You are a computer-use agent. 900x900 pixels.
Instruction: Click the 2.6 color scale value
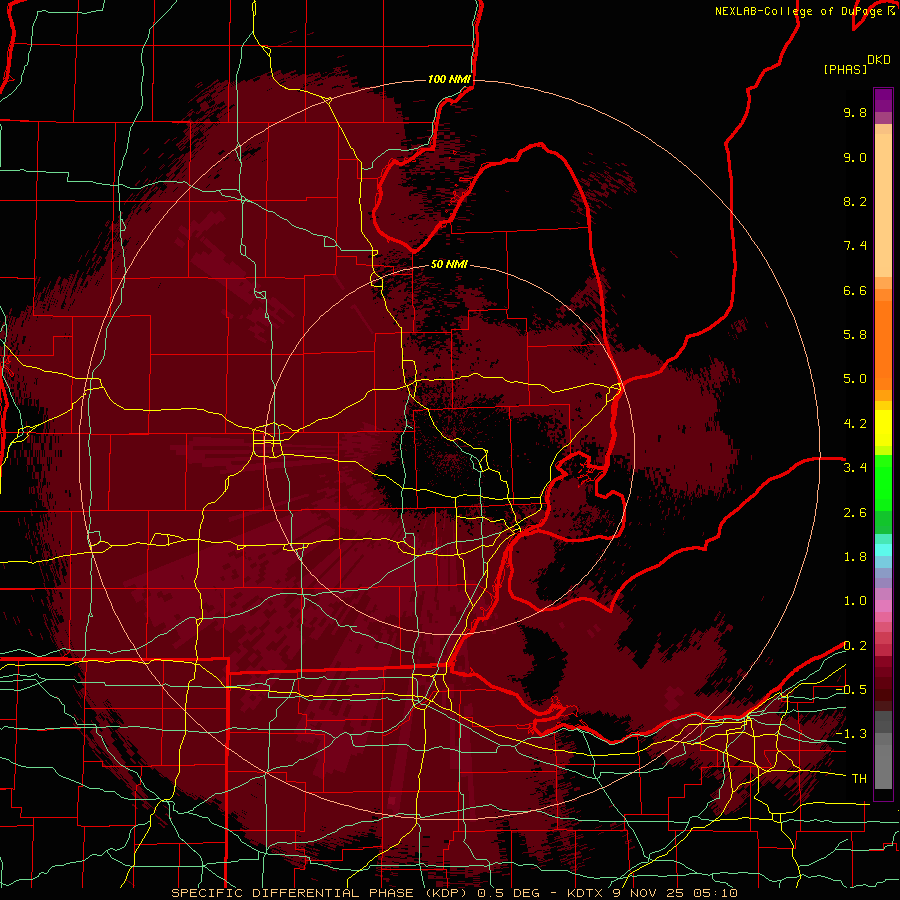pyautogui.click(x=855, y=513)
